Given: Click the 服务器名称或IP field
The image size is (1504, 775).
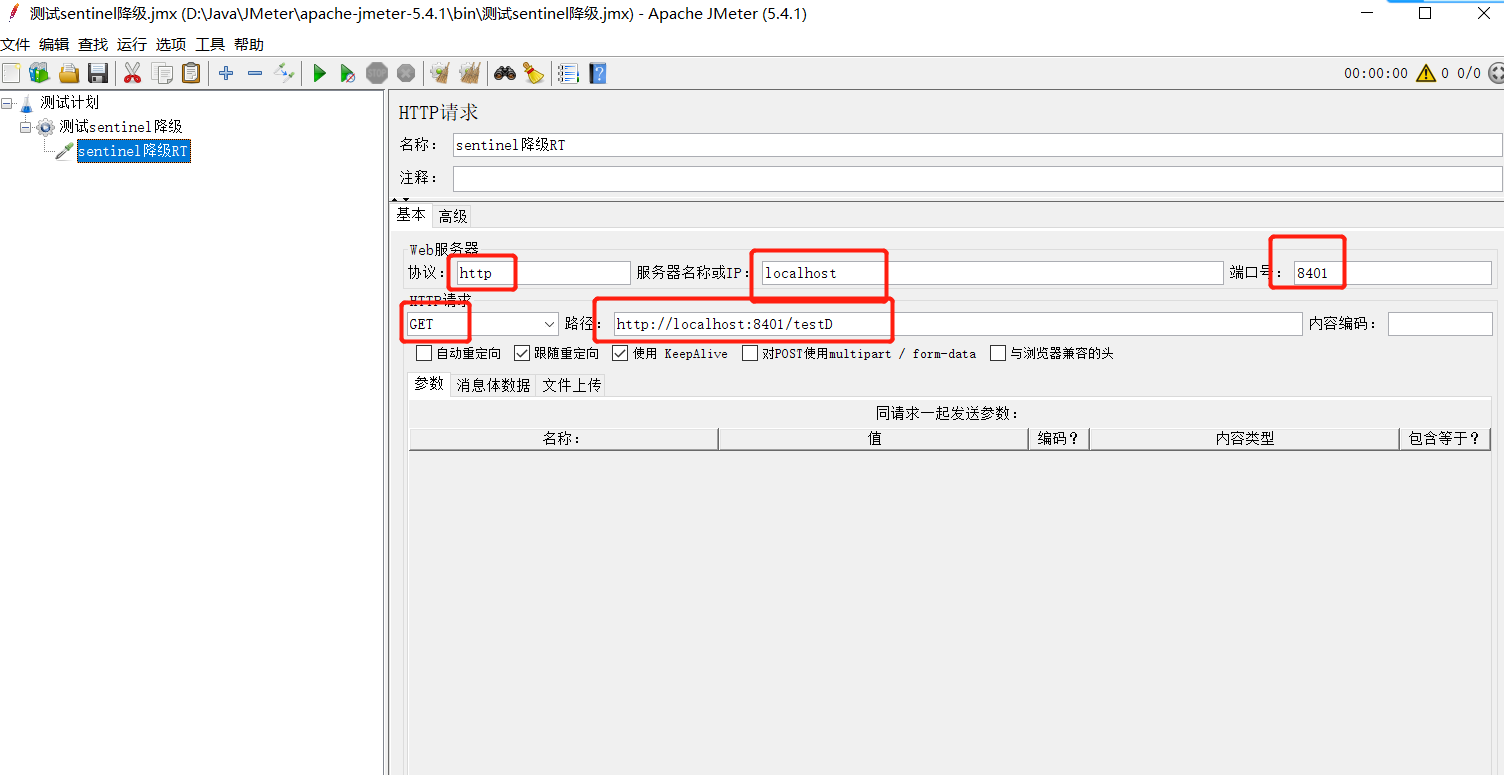Looking at the screenshot, I should coord(992,273).
